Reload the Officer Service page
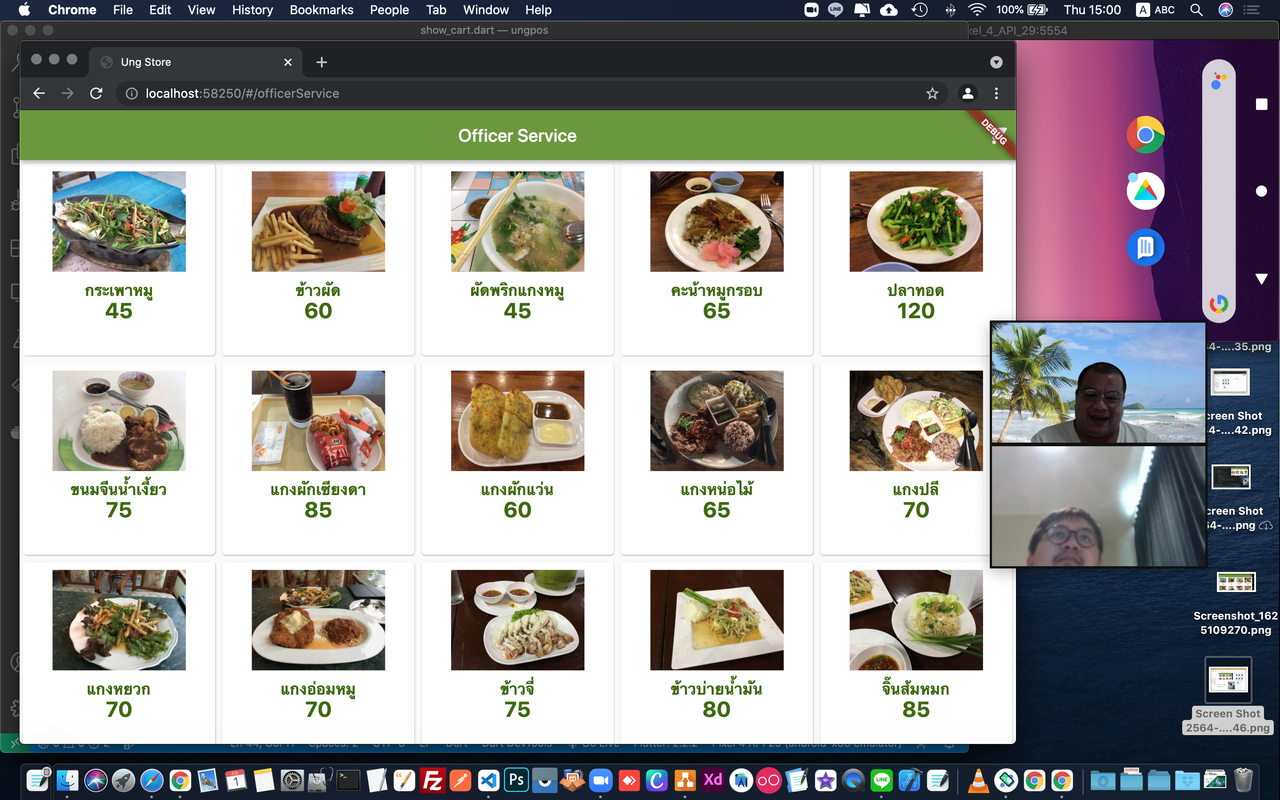 click(96, 93)
